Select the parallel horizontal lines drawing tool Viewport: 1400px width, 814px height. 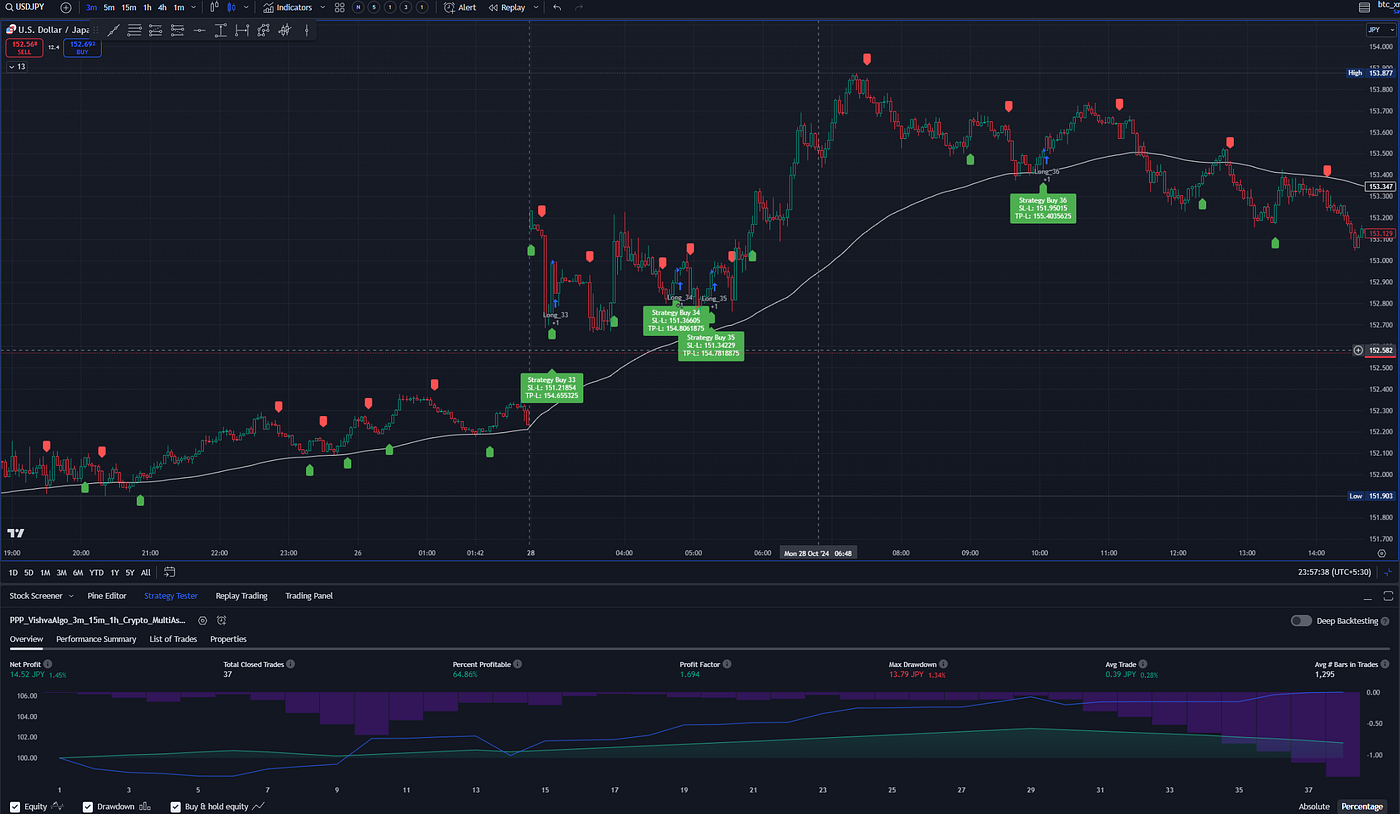point(134,31)
